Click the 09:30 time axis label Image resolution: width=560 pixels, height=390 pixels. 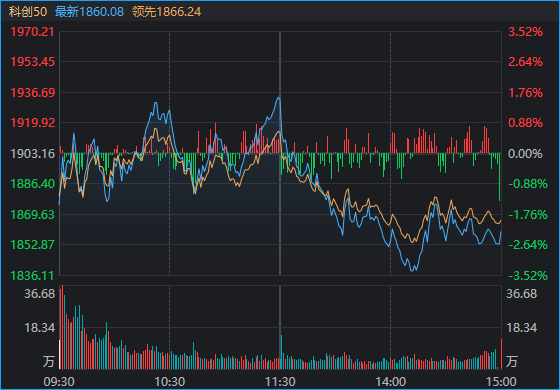[59, 382]
